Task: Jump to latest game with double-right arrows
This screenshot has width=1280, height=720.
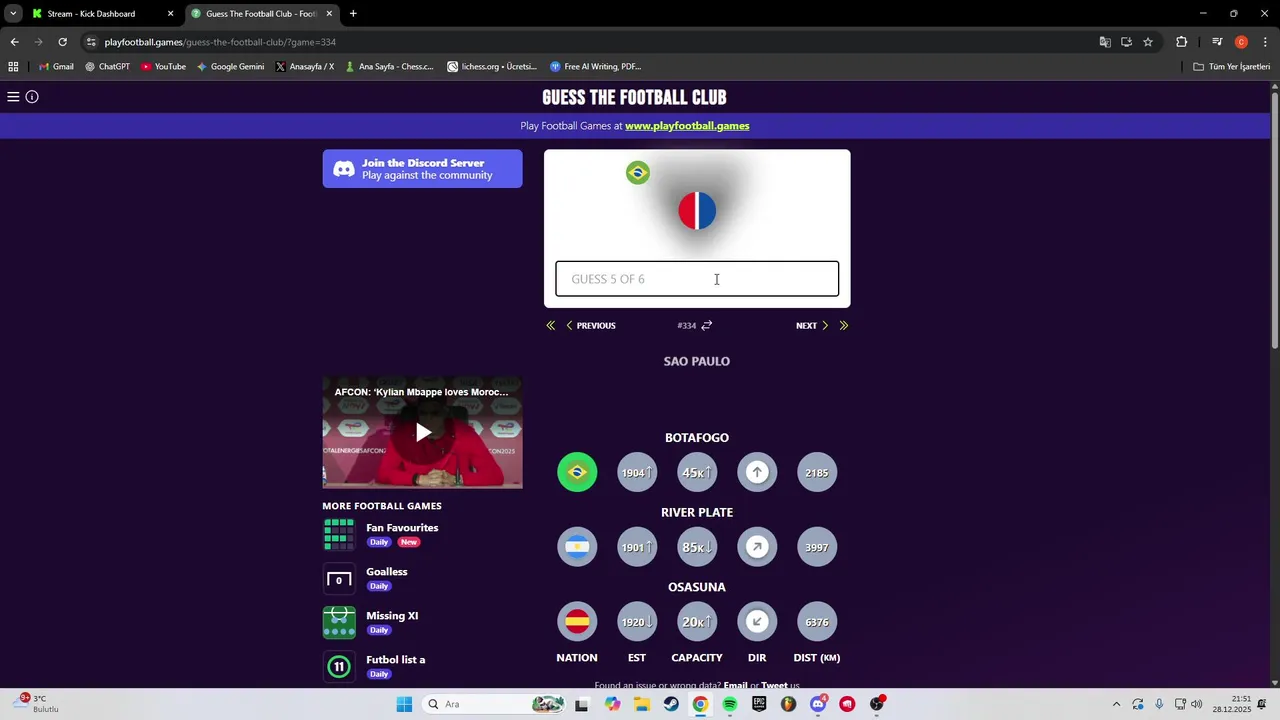Action: coord(844,326)
